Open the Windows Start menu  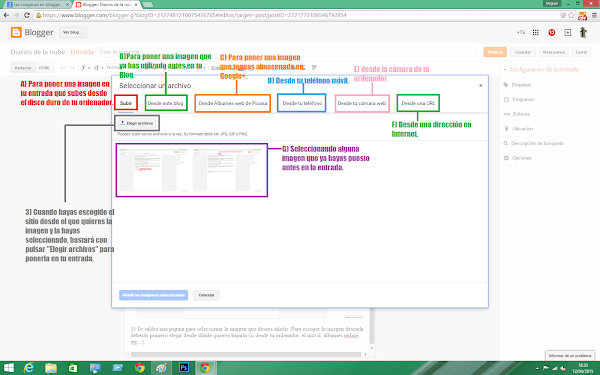point(8,368)
